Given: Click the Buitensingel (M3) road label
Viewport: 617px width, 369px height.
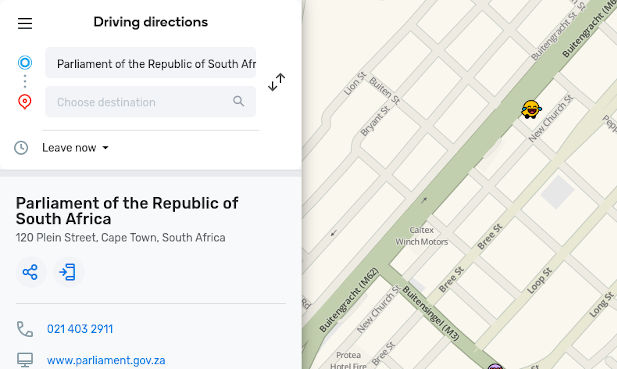Looking at the screenshot, I should click(x=431, y=313).
